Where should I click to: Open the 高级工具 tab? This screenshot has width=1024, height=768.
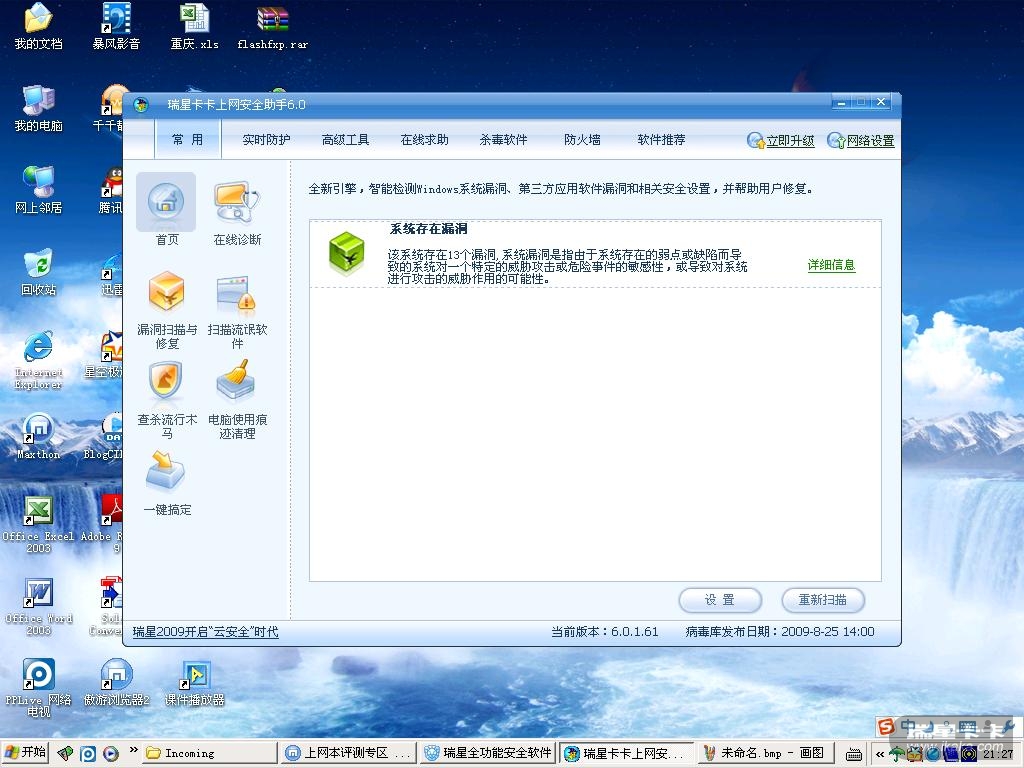pyautogui.click(x=345, y=140)
